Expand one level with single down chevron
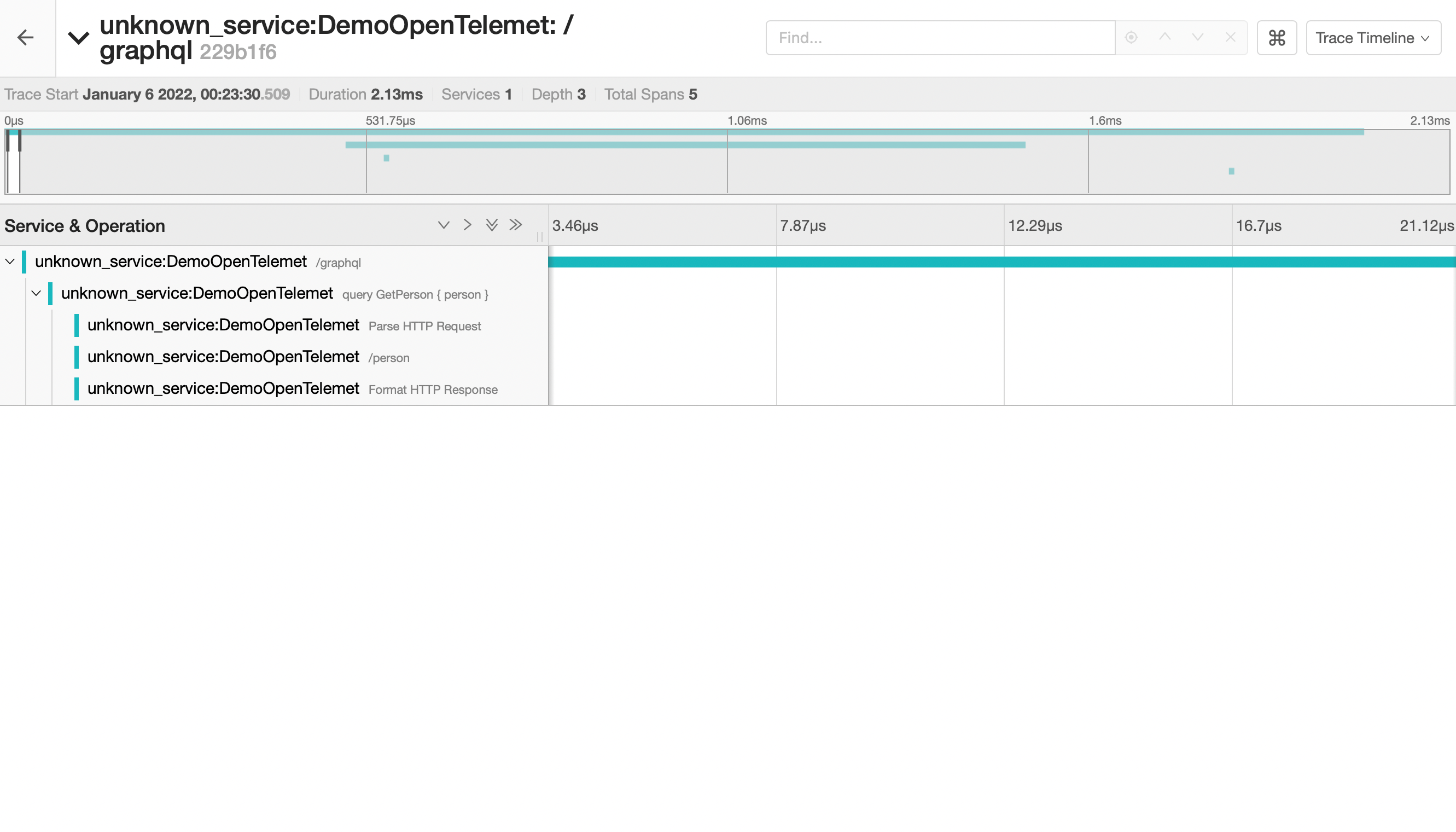 [443, 225]
